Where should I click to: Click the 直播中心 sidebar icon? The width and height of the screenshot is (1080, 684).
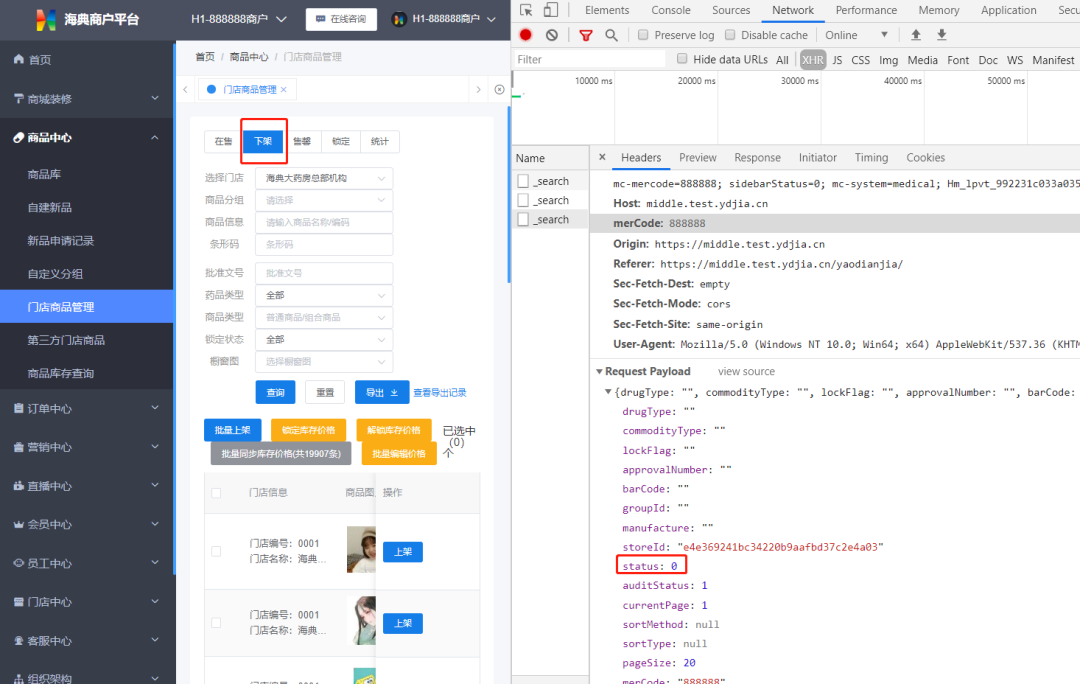pyautogui.click(x=19, y=486)
